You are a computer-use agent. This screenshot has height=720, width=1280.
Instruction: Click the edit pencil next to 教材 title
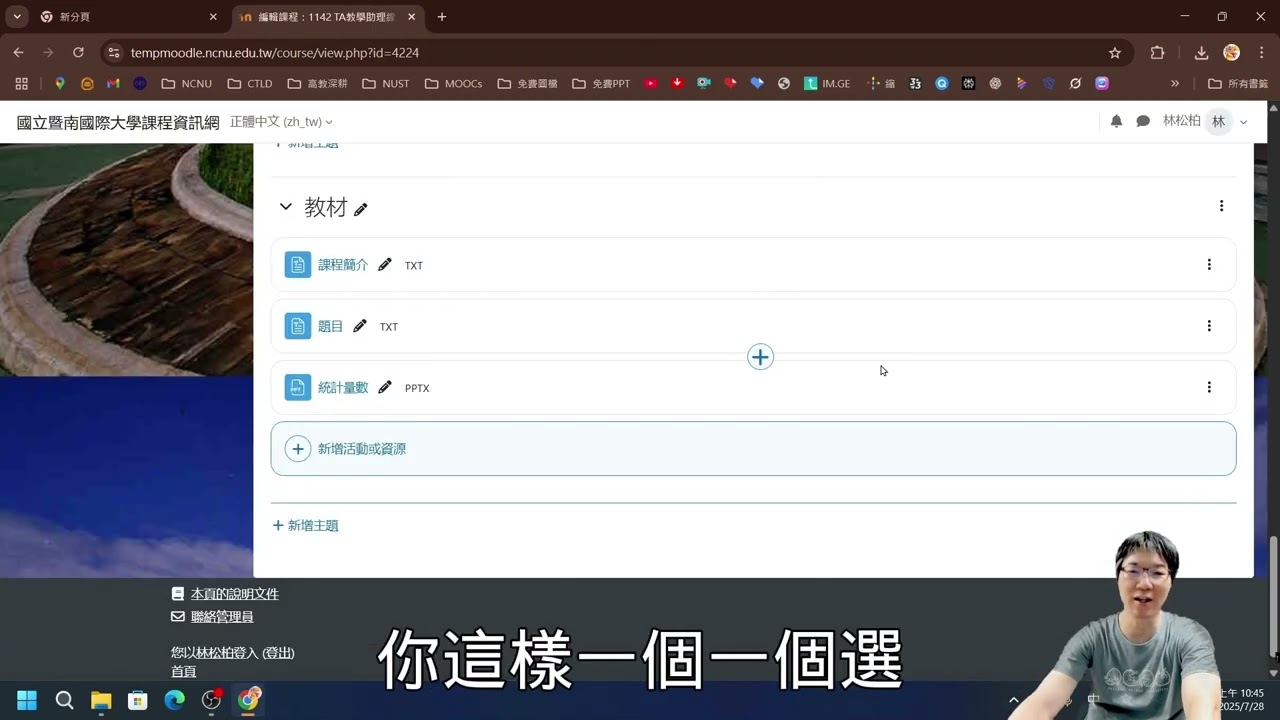click(x=361, y=209)
